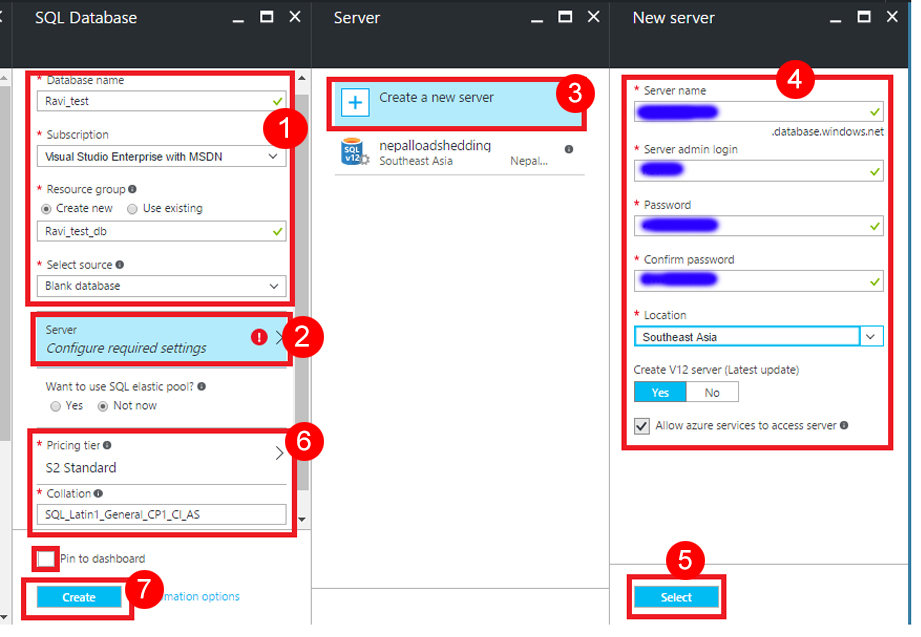
Task: Open the Select source dropdown showing Blank database
Action: click(x=162, y=286)
